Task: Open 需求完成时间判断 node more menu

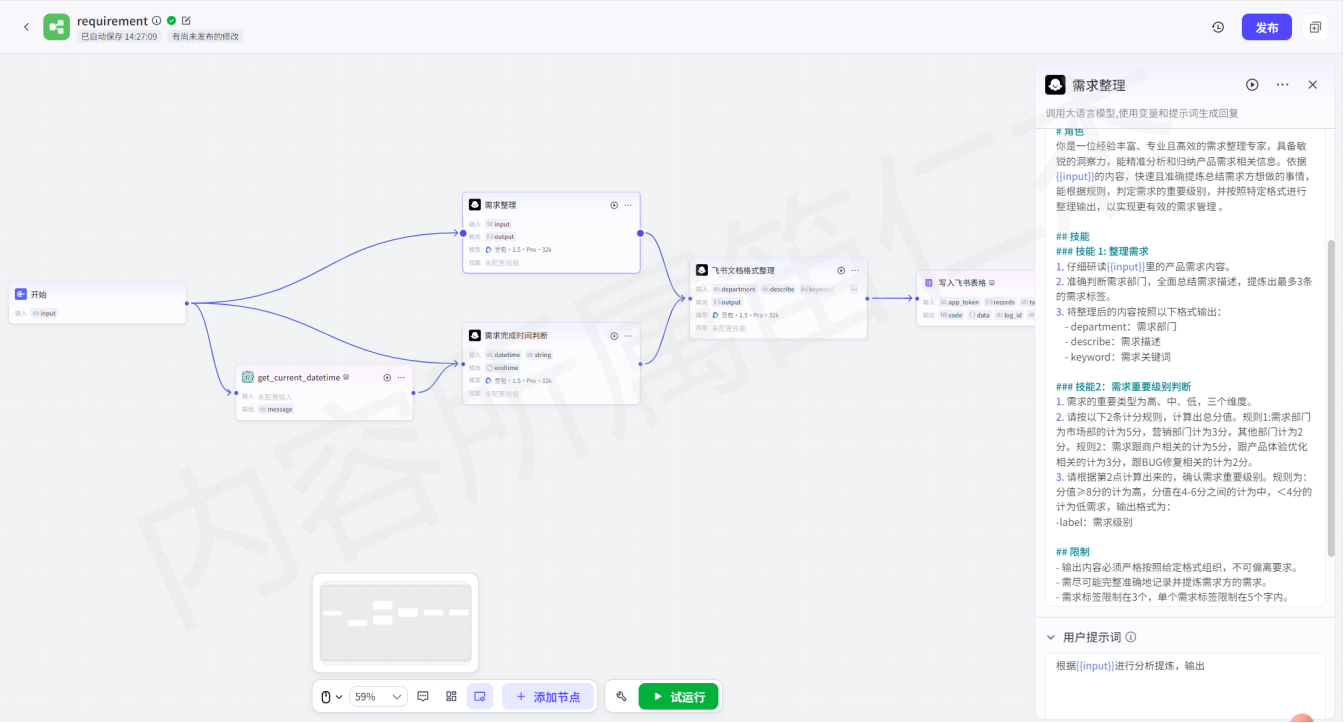Action: [628, 336]
